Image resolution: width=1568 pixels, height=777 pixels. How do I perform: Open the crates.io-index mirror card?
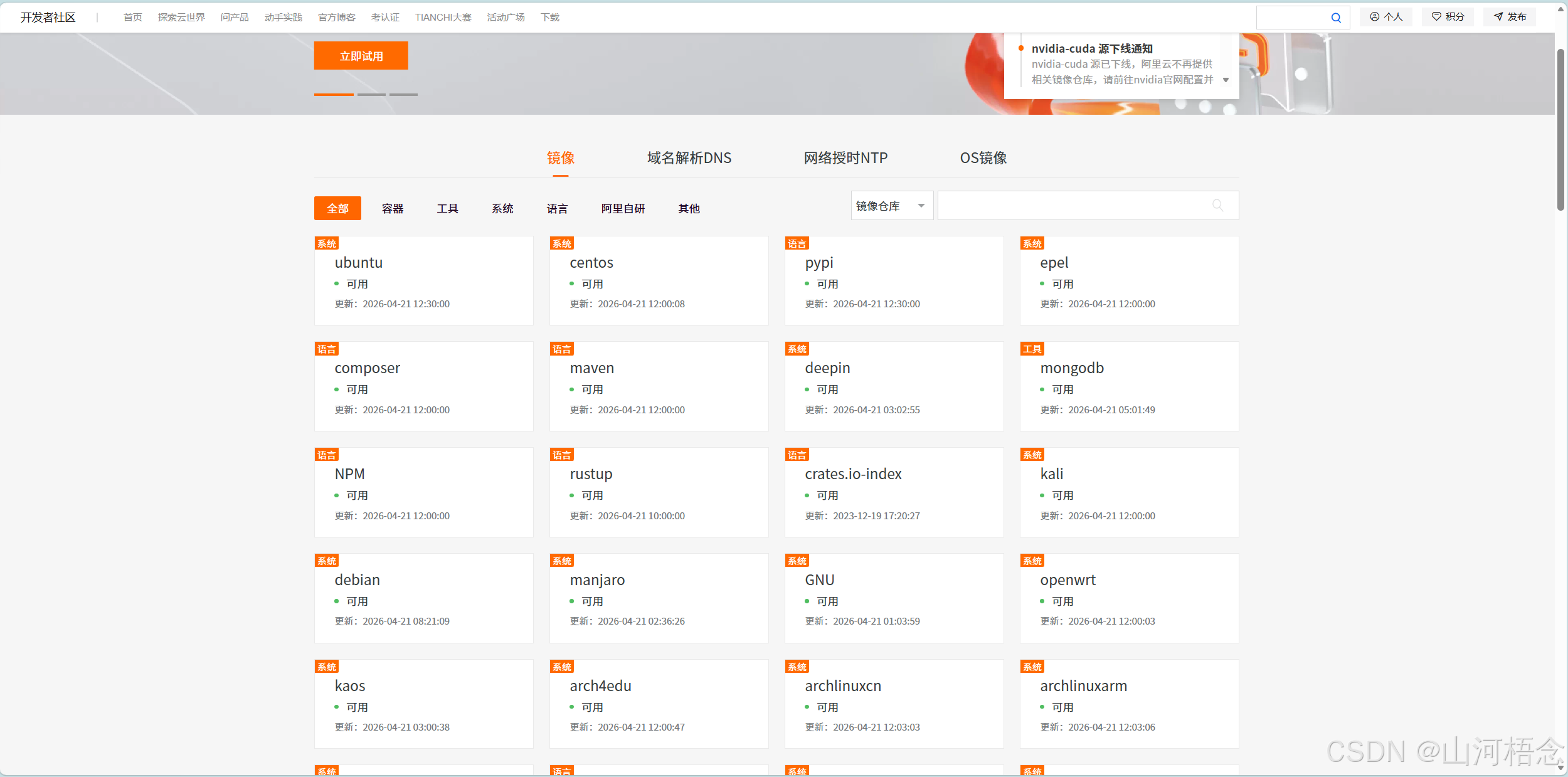[894, 492]
